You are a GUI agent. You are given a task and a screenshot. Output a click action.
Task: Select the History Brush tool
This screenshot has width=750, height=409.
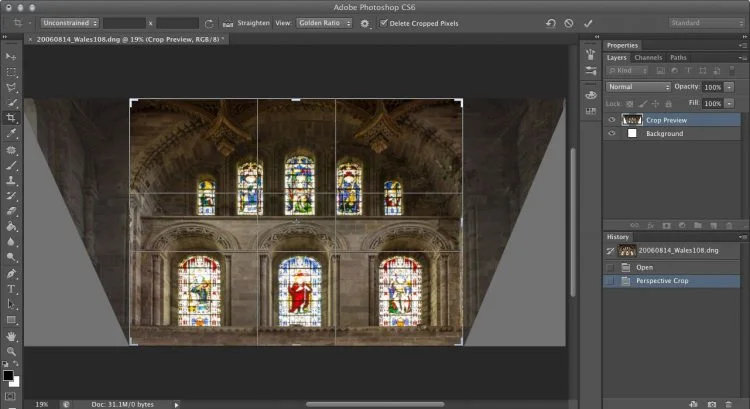point(11,196)
